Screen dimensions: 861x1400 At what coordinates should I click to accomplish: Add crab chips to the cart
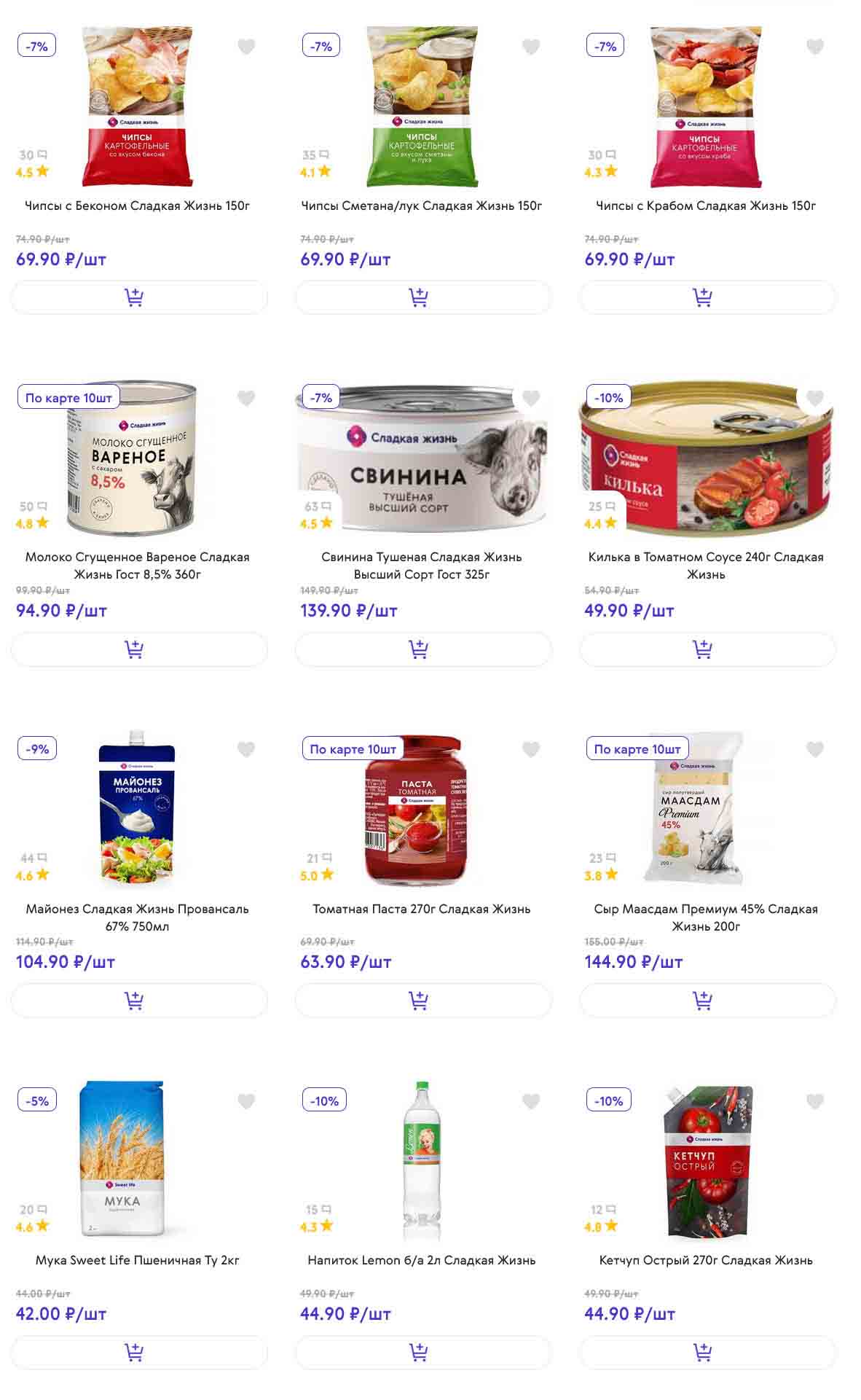tap(707, 297)
